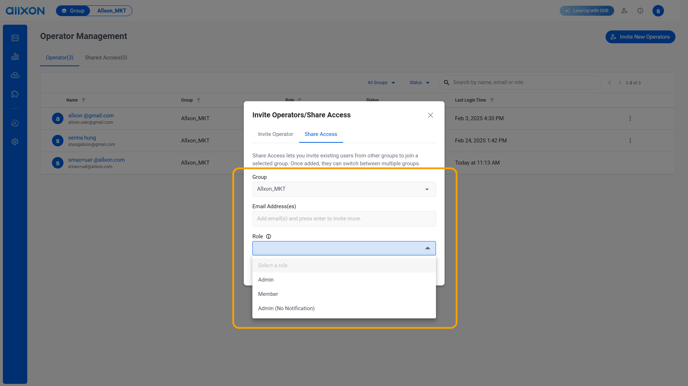This screenshot has width=688, height=386.
Task: Open the All Groups filter dropdown
Action: (x=381, y=82)
